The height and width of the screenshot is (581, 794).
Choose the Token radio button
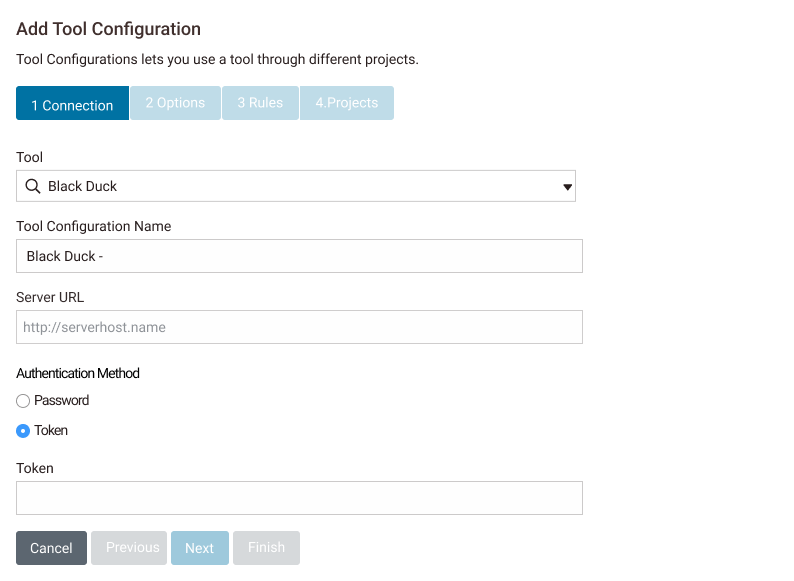(23, 431)
